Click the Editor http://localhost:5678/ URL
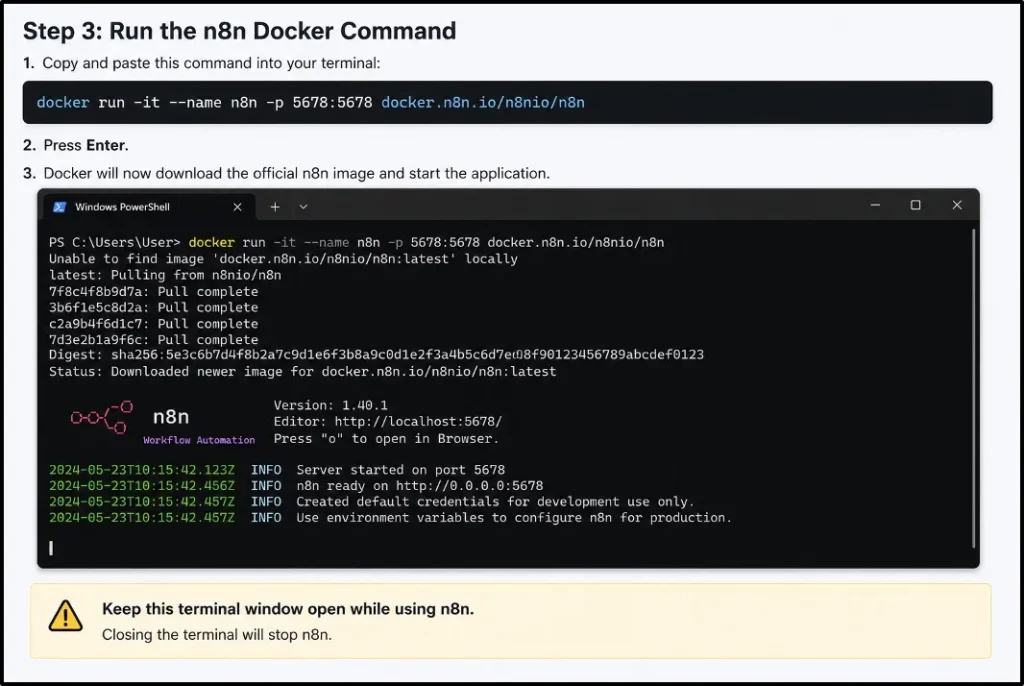1024x686 pixels. coord(418,422)
